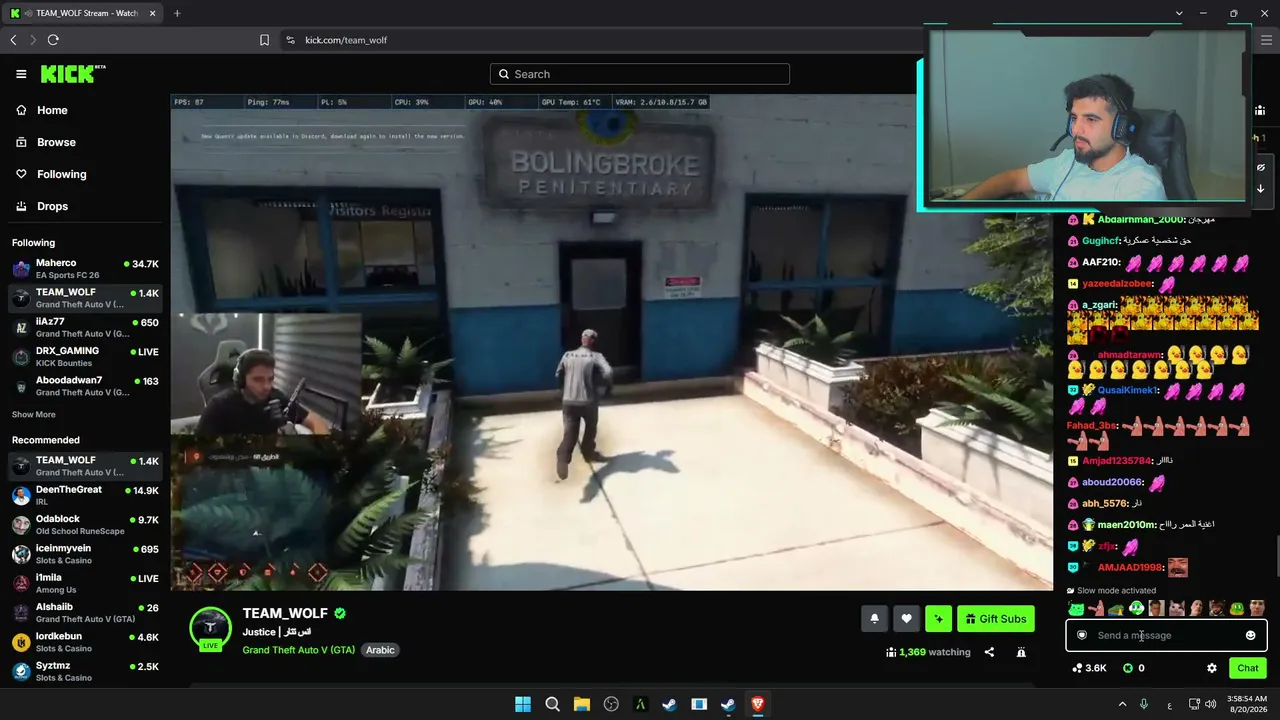Screen dimensions: 1280x720
Task: Open the Kick sidebar hamburger menu
Action: click(21, 74)
